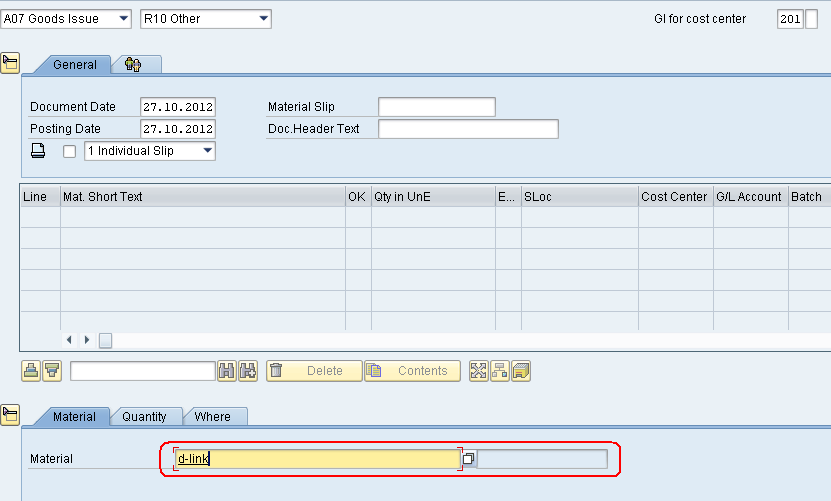Expand the A07 Goods Issue dropdown

click(66, 19)
